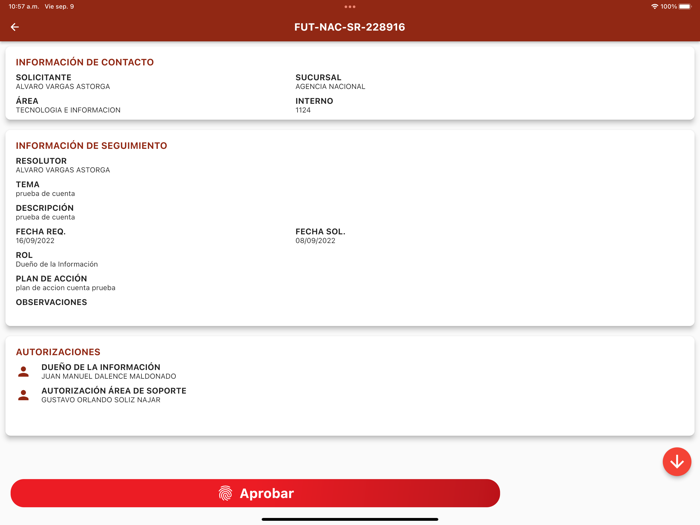
Task: Tap the title FUT-NAC-SR-228916
Action: click(350, 27)
